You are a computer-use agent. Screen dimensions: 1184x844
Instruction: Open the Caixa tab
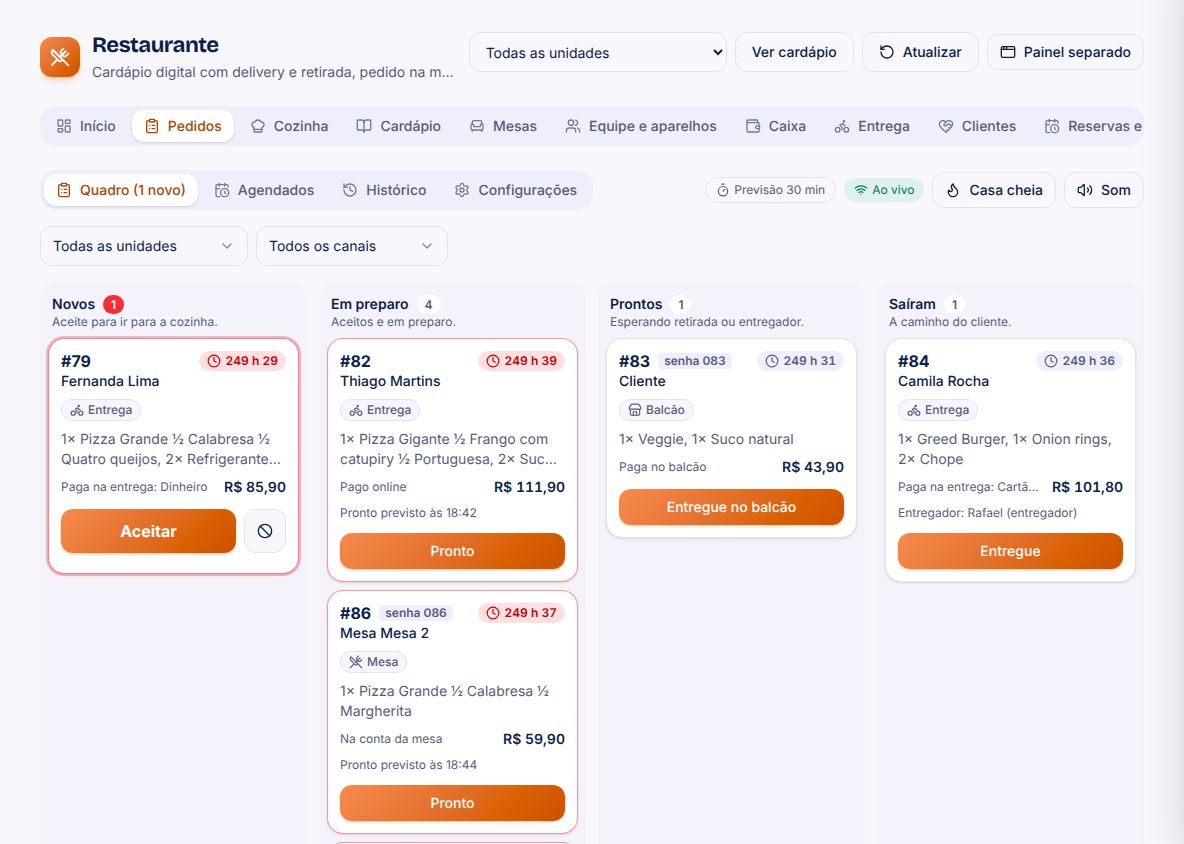pyautogui.click(x=775, y=126)
